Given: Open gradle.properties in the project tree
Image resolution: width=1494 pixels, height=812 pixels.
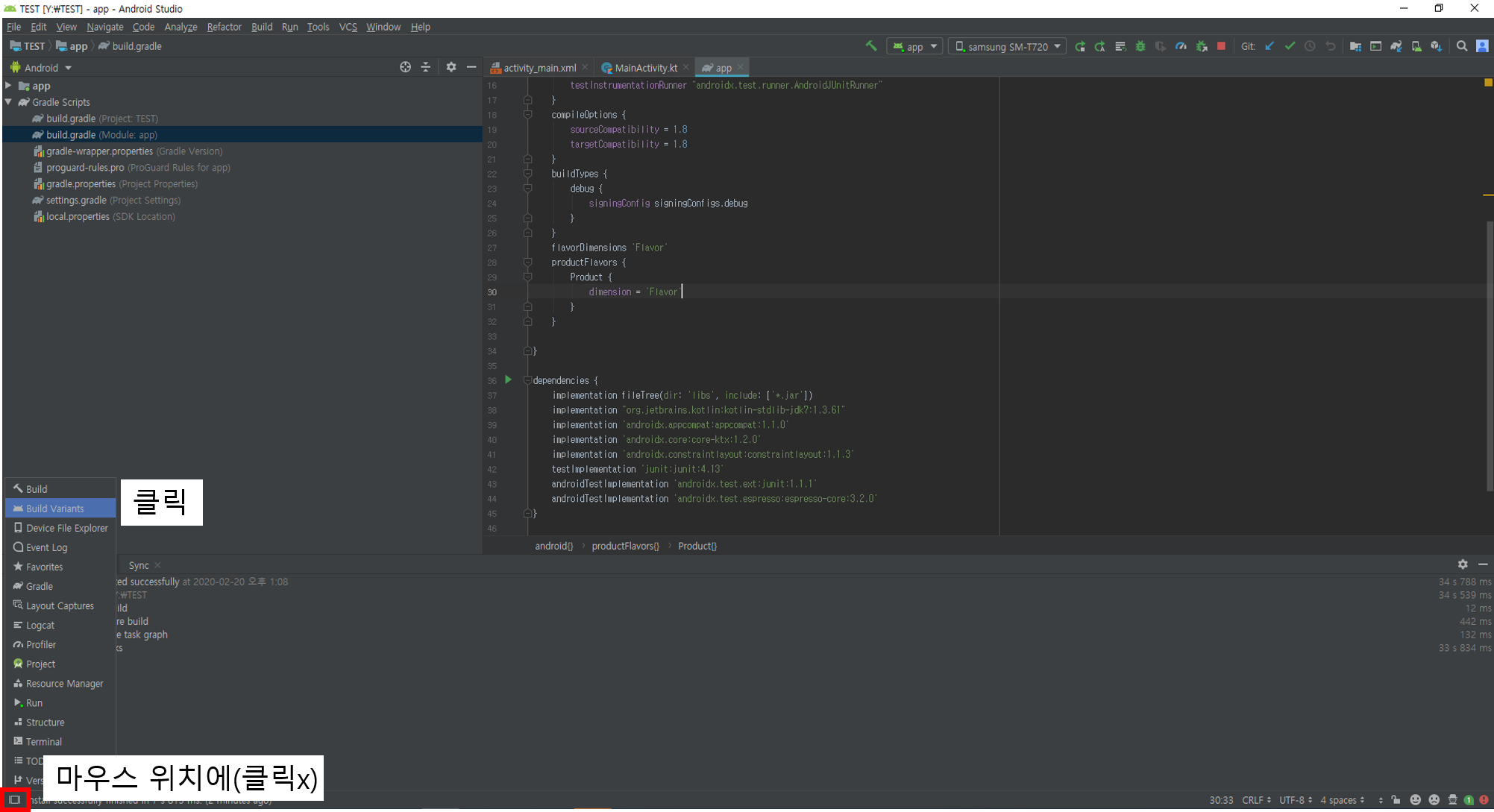Looking at the screenshot, I should [81, 184].
